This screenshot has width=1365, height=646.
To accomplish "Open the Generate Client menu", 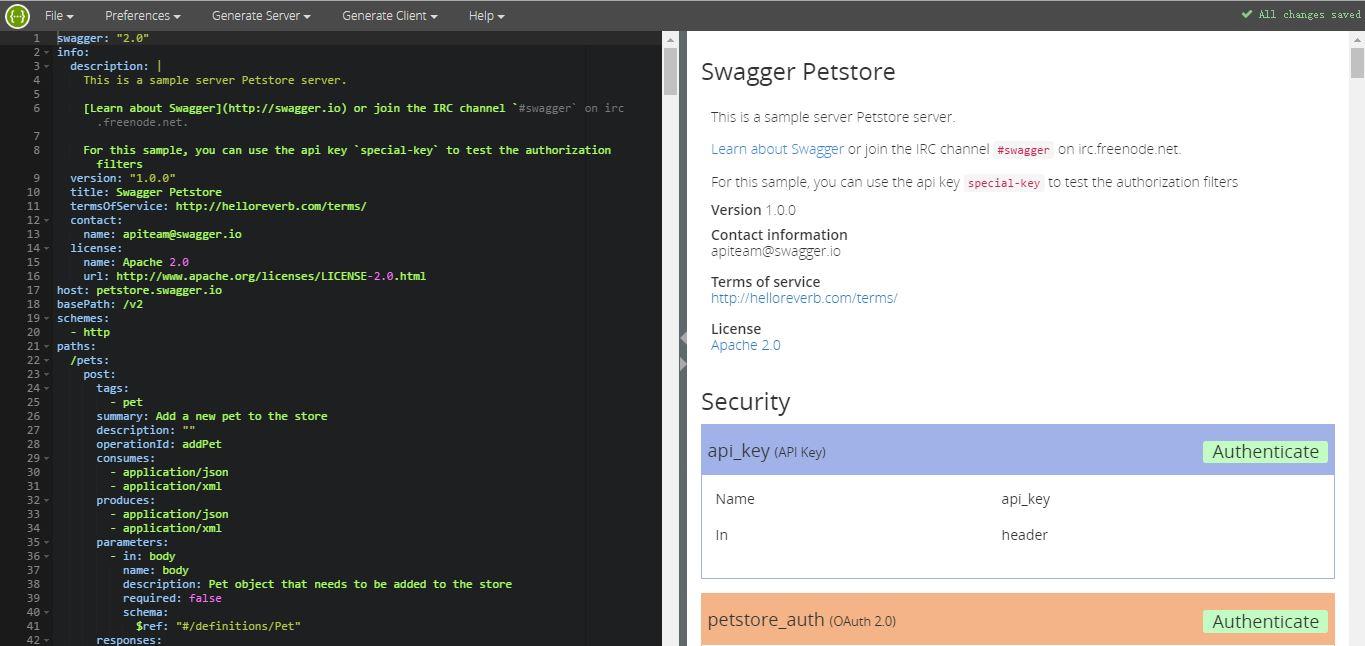I will click(389, 15).
